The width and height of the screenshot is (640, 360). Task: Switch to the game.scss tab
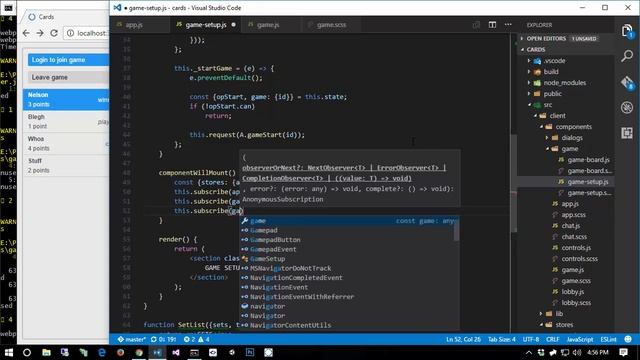coord(331,25)
